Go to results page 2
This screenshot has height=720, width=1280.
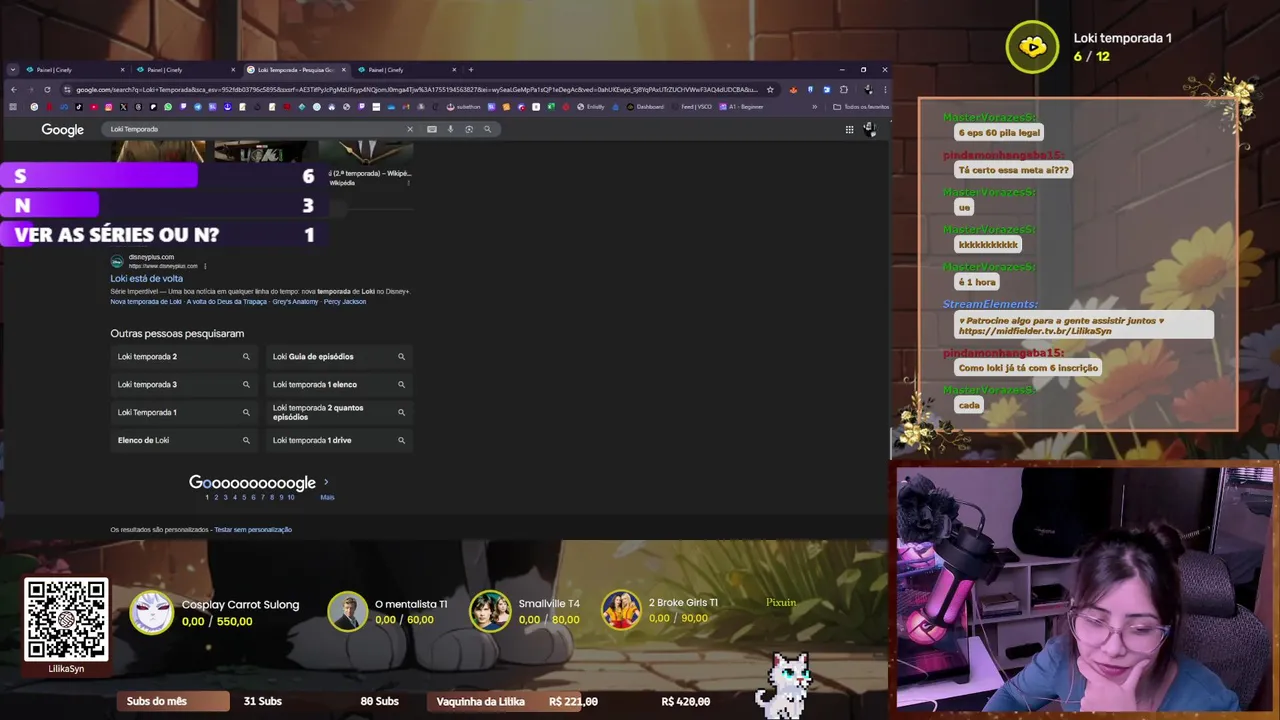[216, 497]
